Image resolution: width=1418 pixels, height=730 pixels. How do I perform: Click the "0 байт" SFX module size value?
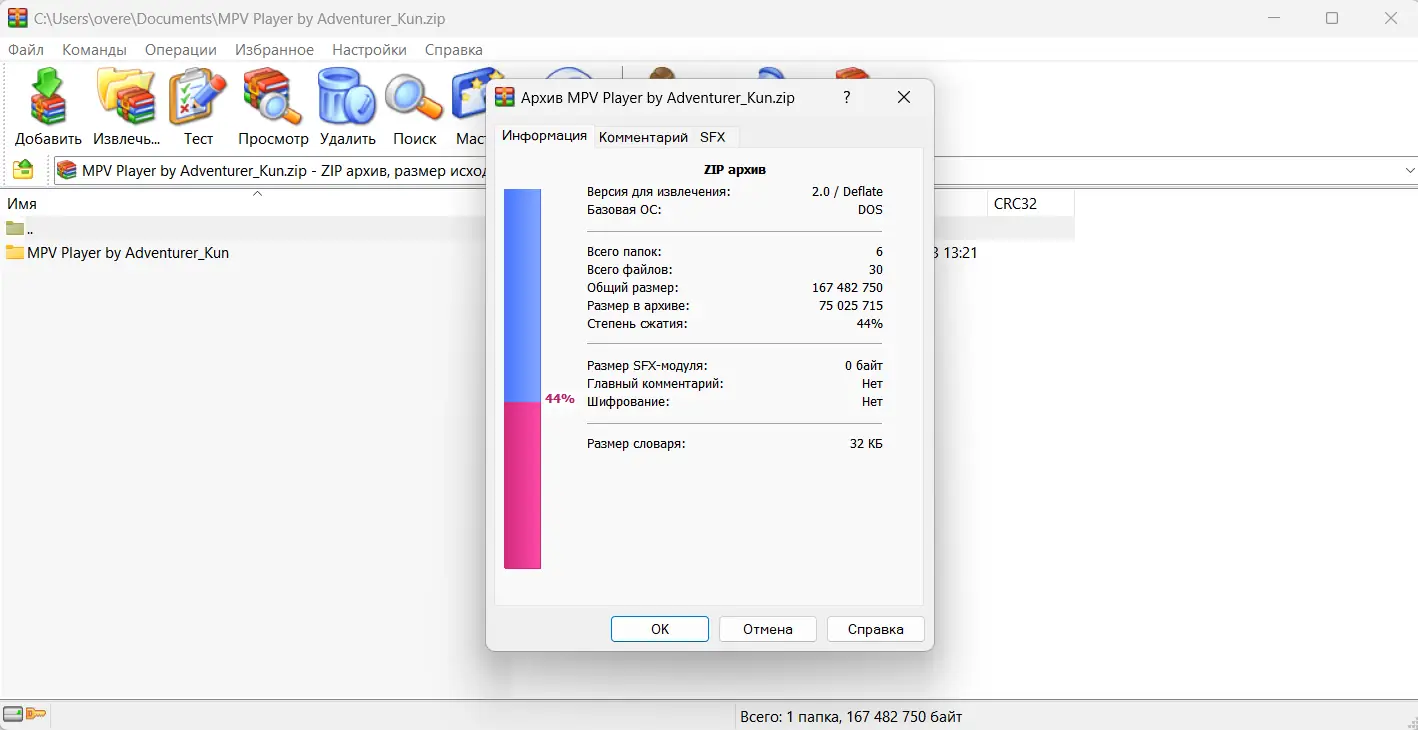[x=864, y=366]
